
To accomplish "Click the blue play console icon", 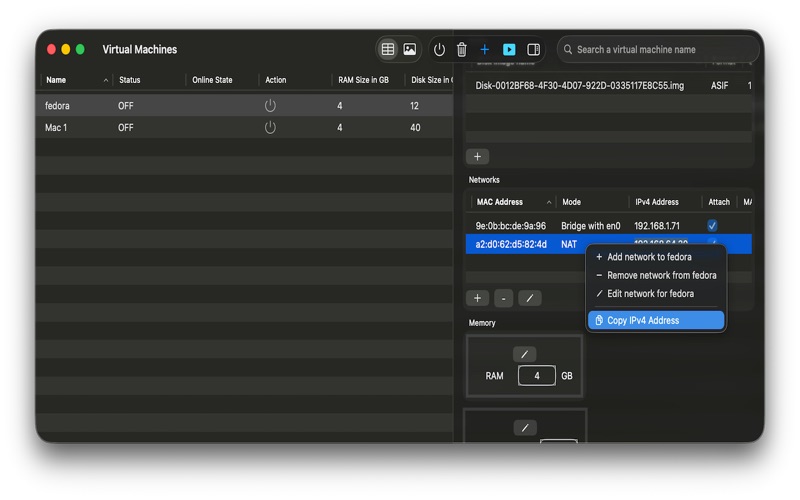I will [x=509, y=49].
